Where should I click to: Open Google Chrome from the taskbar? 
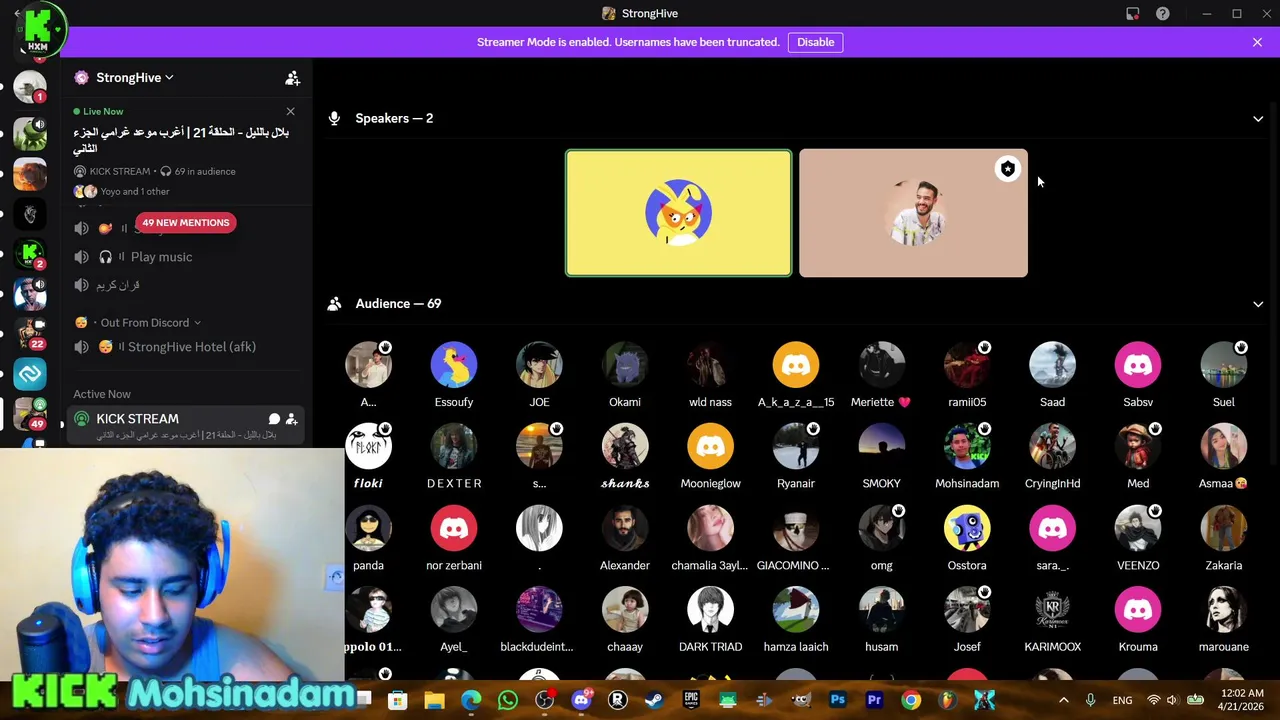click(911, 700)
